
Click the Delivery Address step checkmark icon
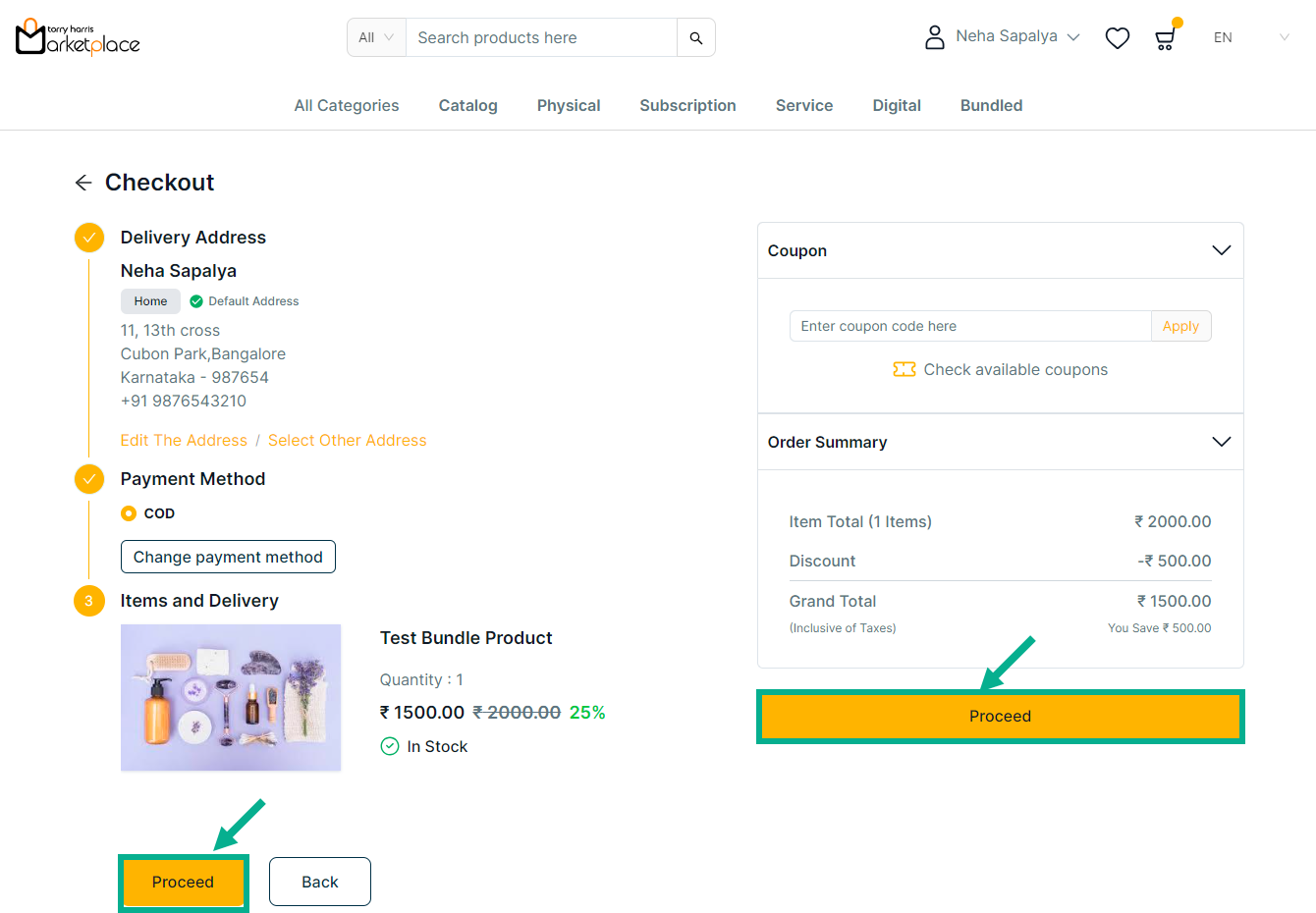click(89, 238)
